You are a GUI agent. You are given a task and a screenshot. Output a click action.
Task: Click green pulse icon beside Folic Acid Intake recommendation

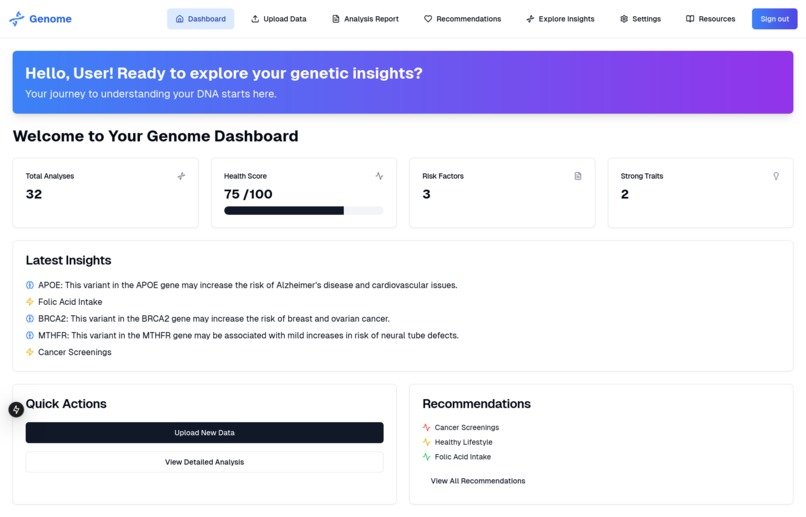(426, 456)
